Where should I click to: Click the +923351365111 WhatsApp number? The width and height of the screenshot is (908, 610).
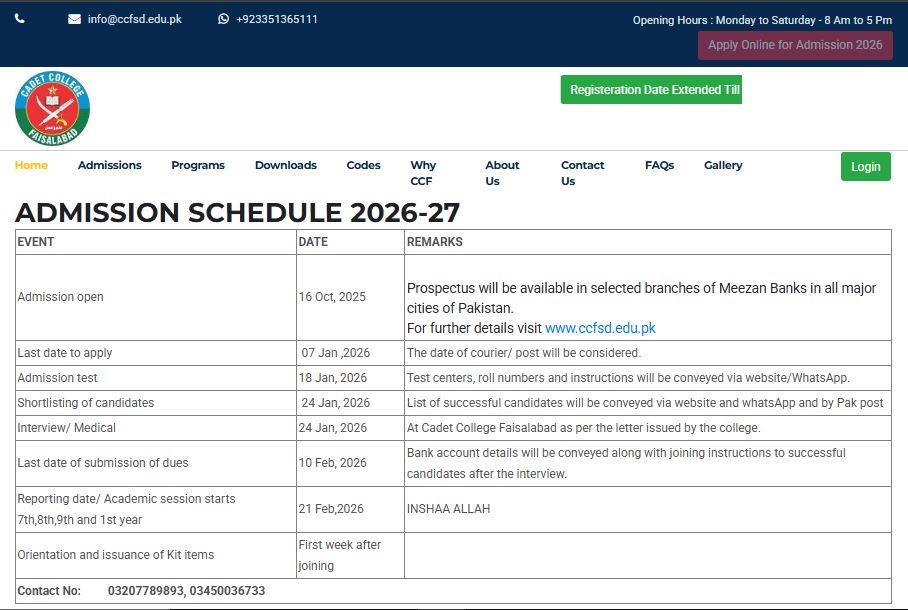click(277, 19)
